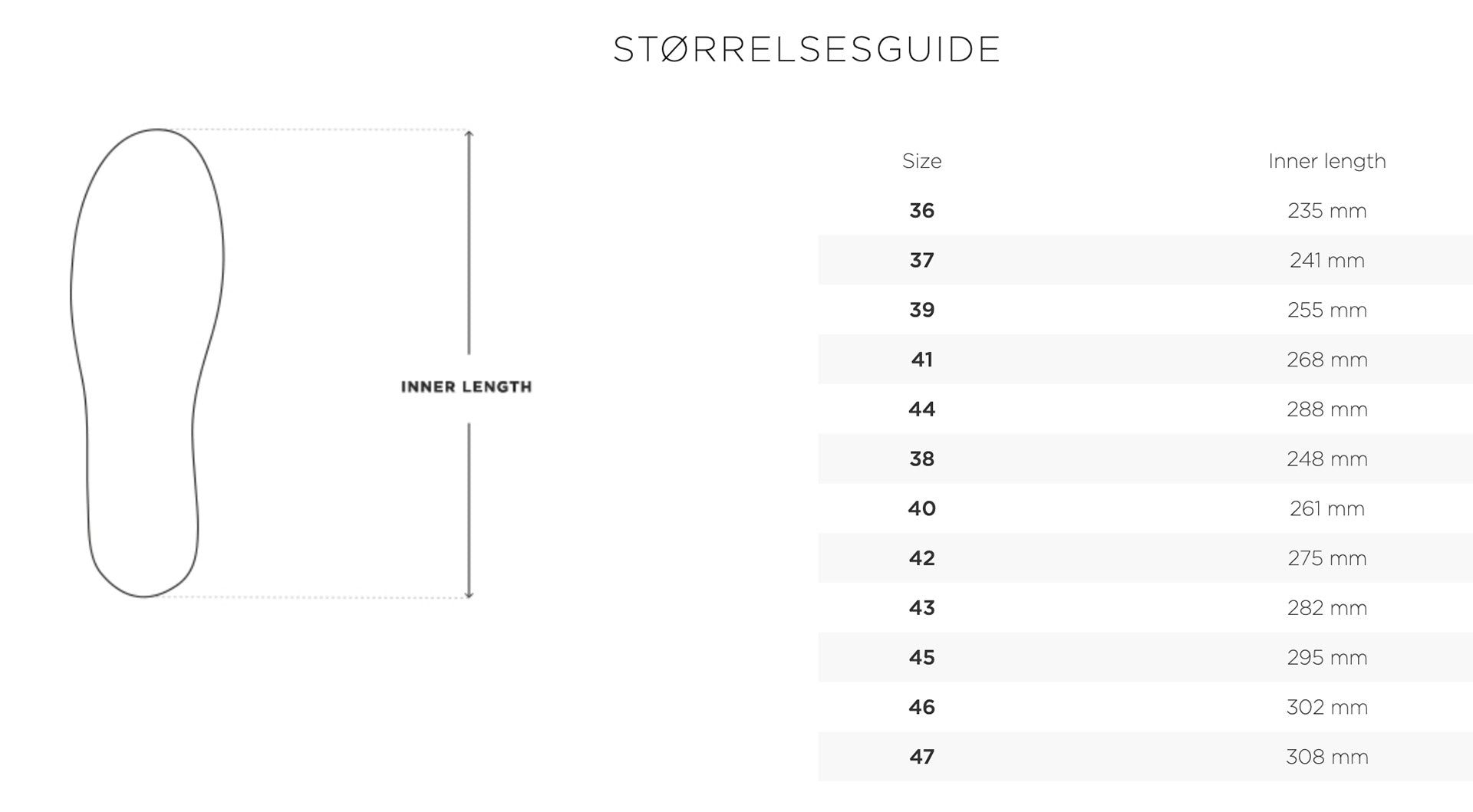Viewport: 1473px width, 812px height.
Task: Click the 248 mm inner length value
Action: [x=1326, y=459]
